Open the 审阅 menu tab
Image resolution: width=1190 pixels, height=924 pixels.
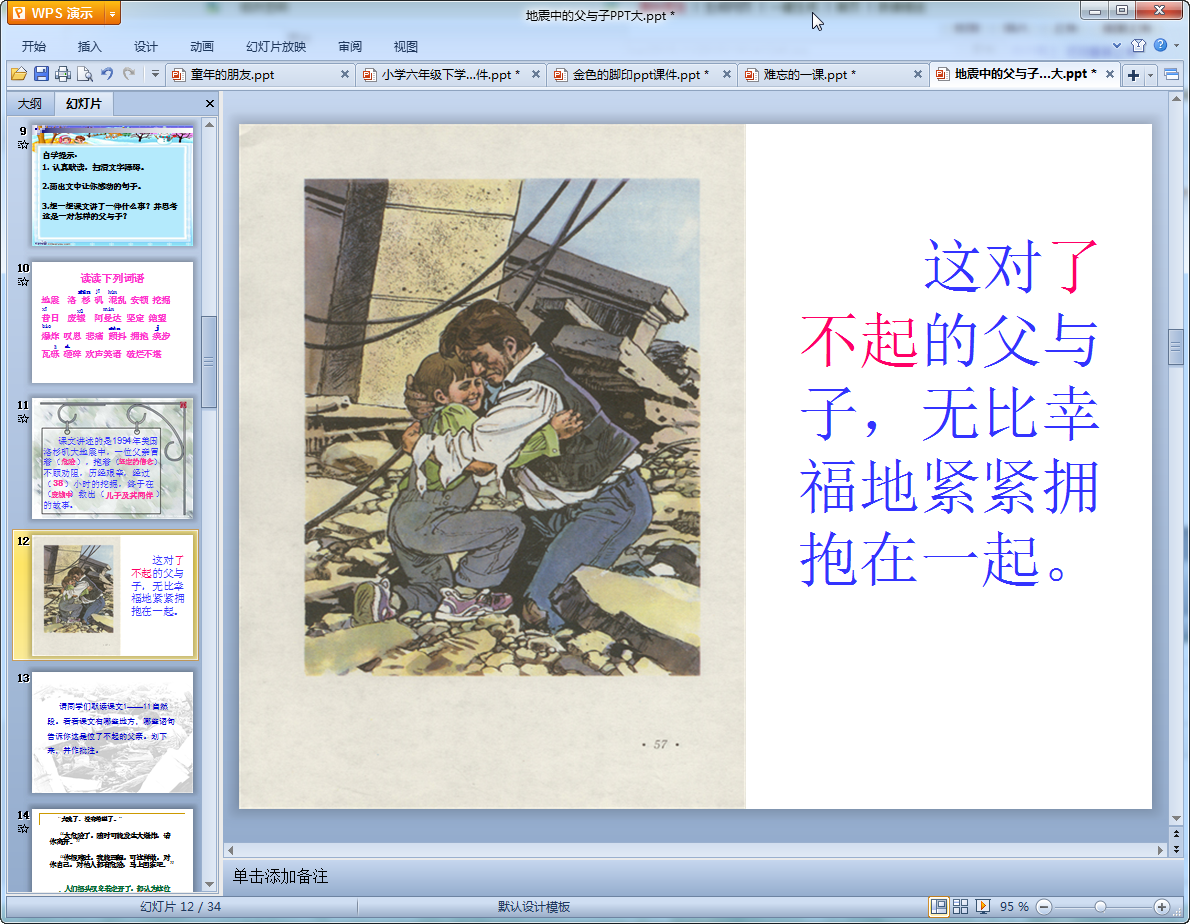[x=350, y=46]
